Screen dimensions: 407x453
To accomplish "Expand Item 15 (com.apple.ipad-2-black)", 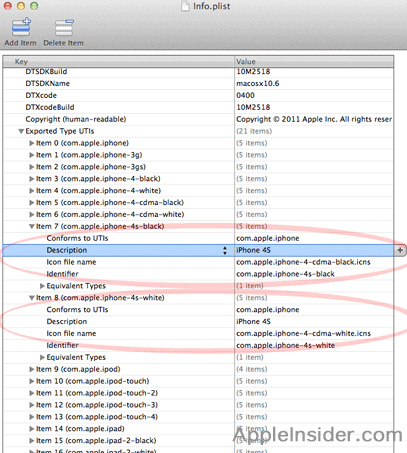I will pyautogui.click(x=32, y=441).
